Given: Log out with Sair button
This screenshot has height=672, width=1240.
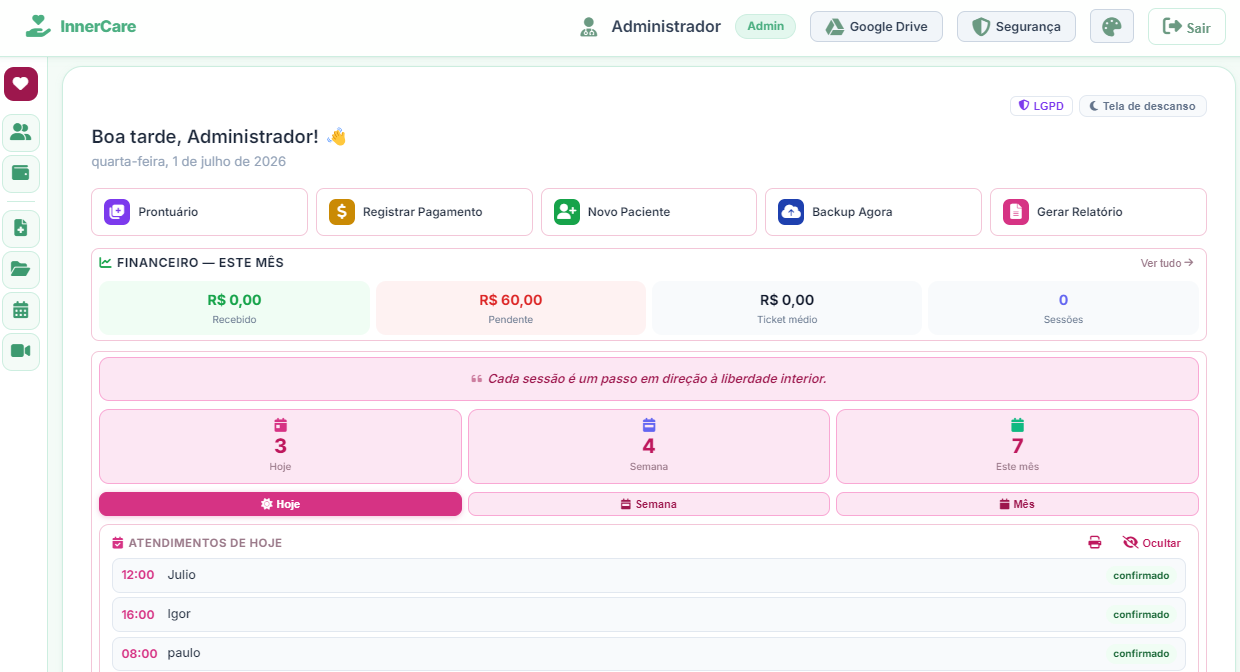Looking at the screenshot, I should click(1186, 27).
